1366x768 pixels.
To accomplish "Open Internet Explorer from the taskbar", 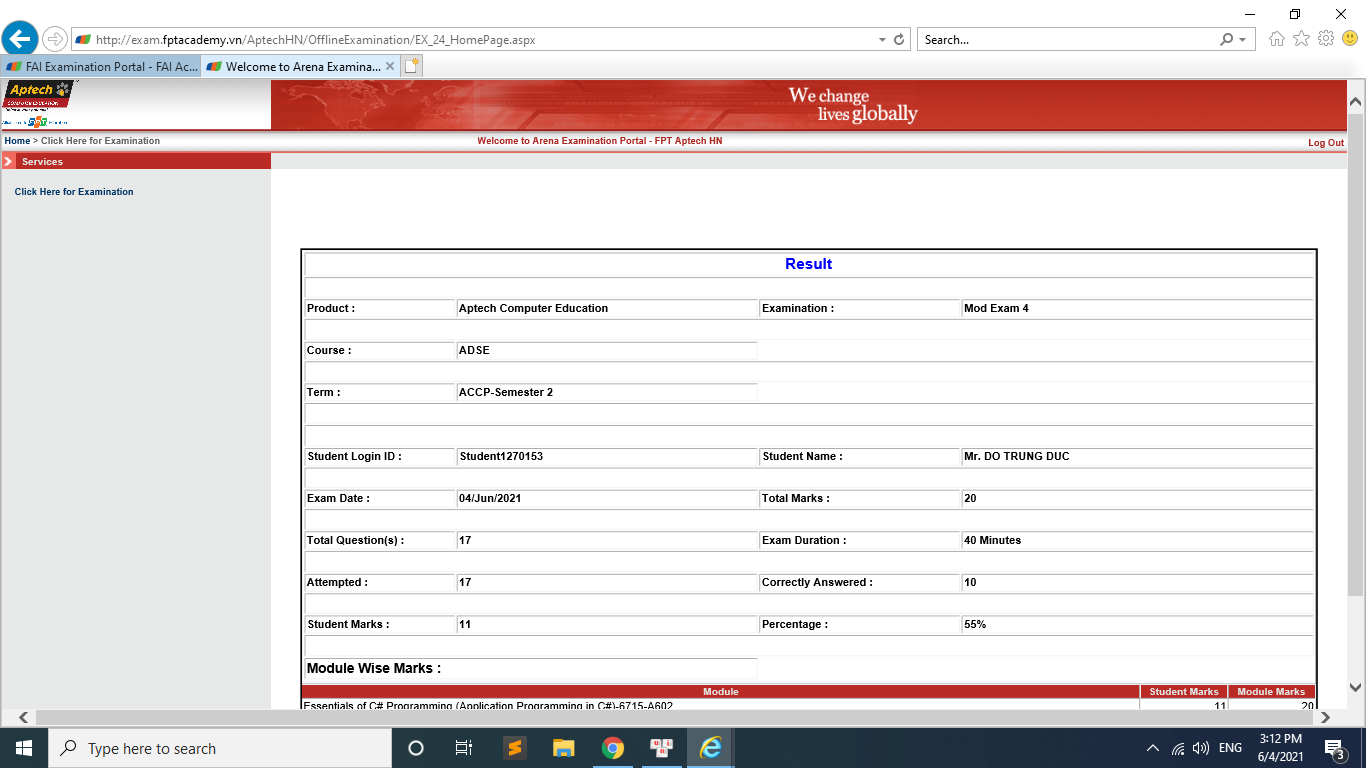I will 711,748.
